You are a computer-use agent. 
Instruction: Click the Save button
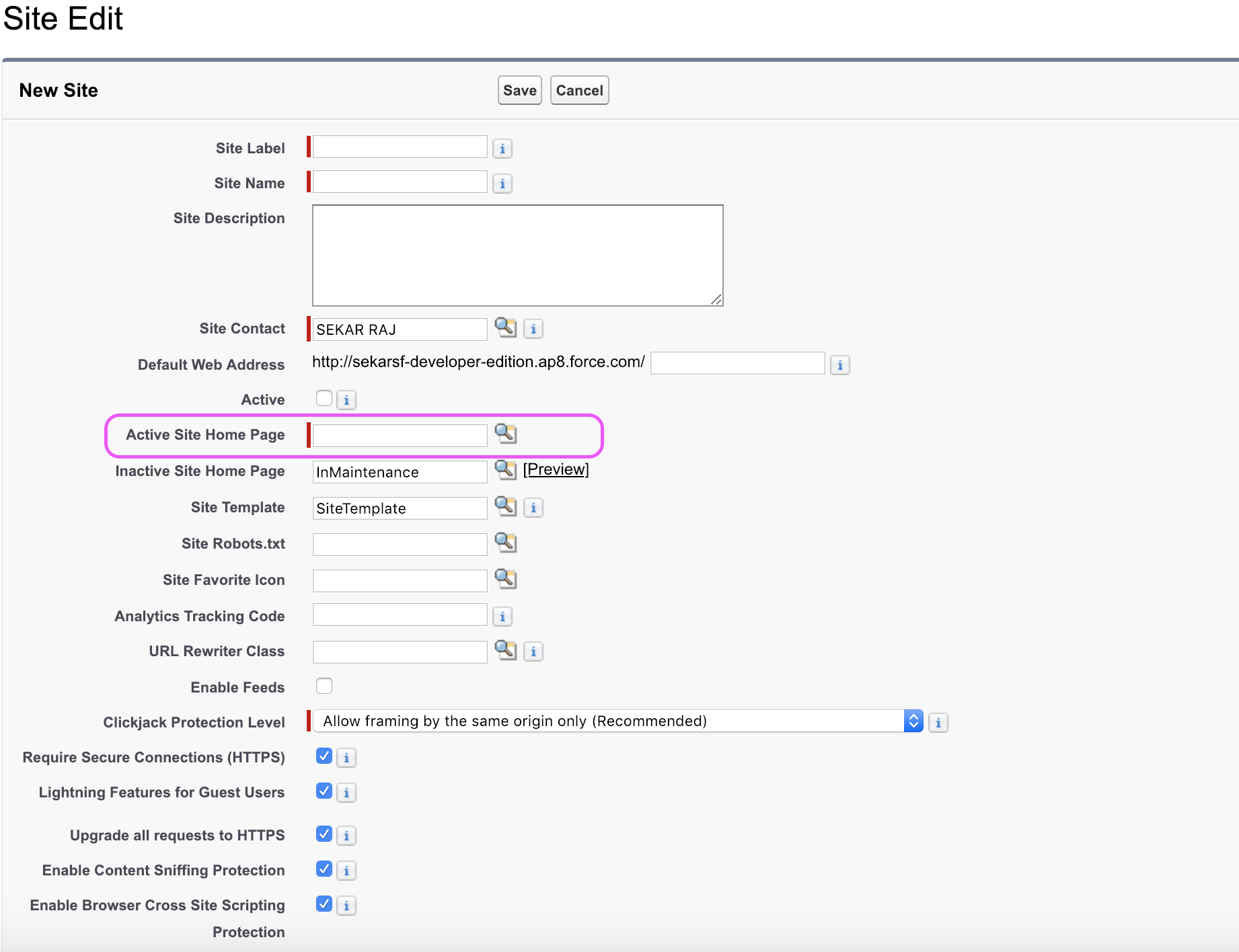[519, 91]
